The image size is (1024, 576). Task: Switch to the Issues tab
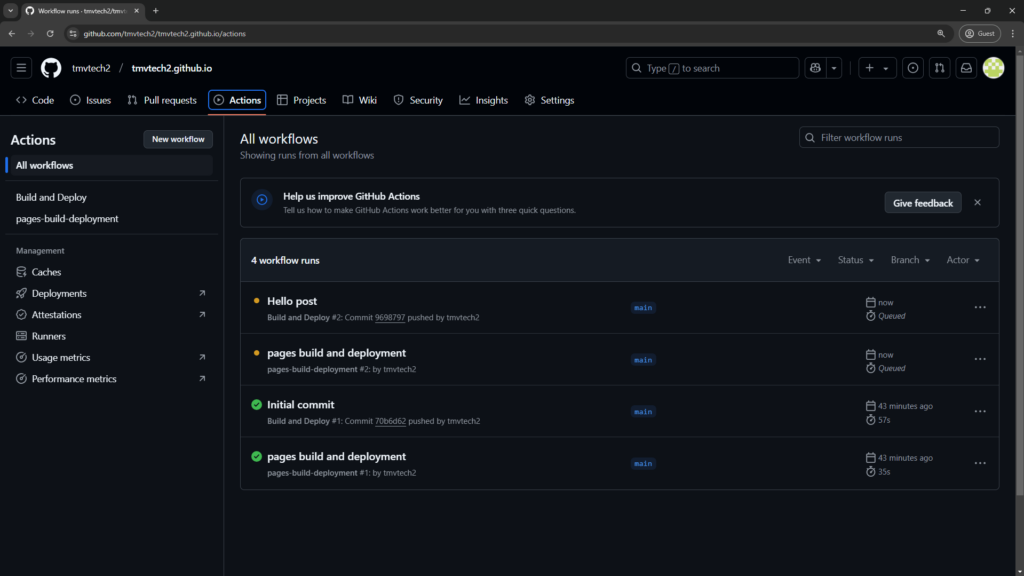(x=90, y=100)
